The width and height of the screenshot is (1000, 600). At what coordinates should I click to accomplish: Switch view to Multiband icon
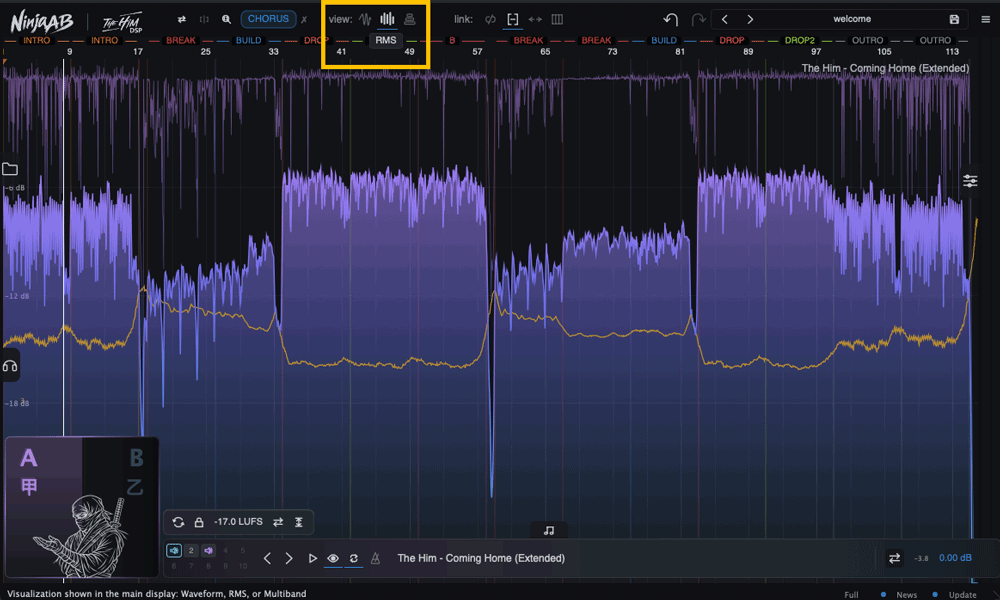click(x=409, y=19)
